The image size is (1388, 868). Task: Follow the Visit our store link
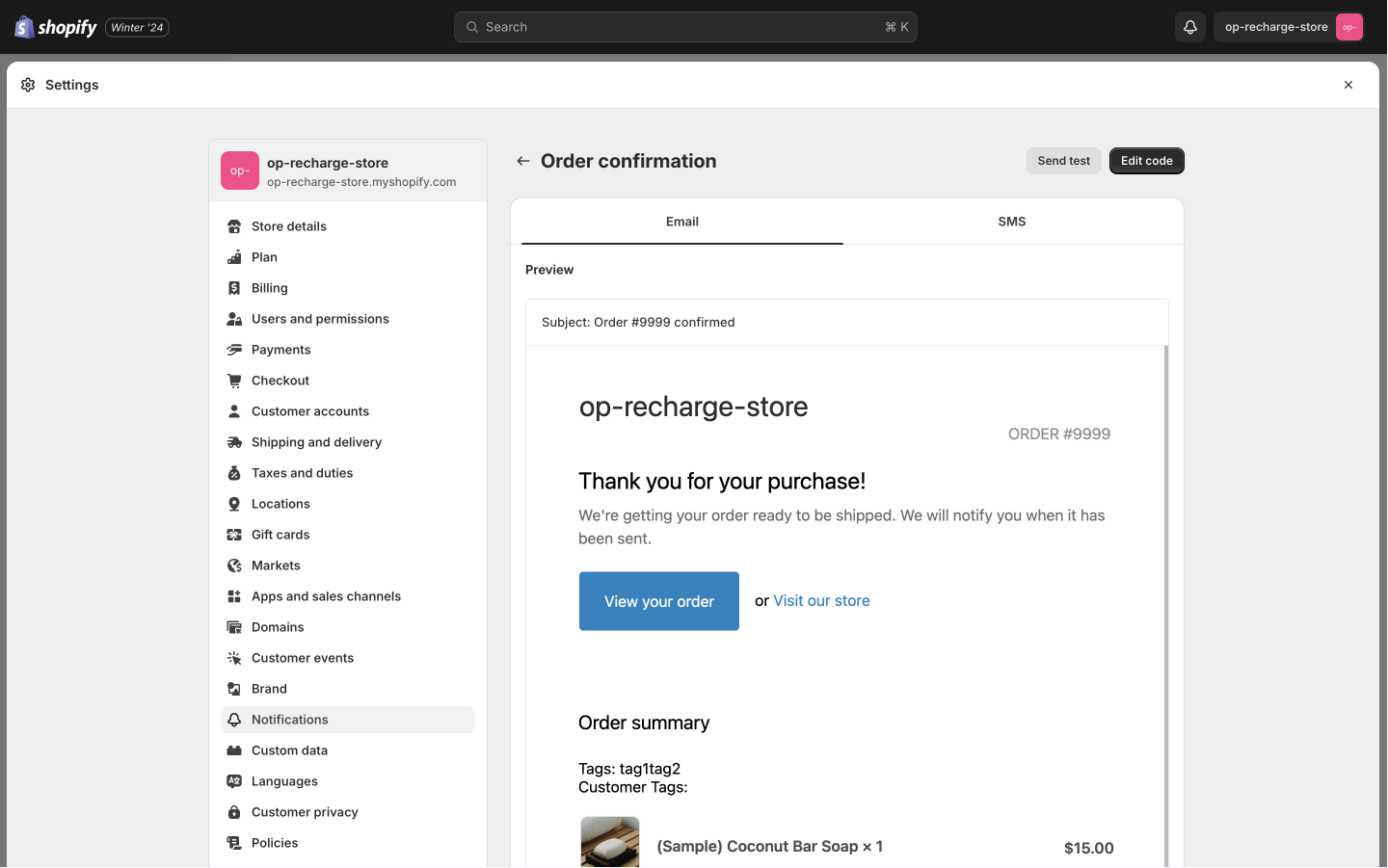point(821,600)
